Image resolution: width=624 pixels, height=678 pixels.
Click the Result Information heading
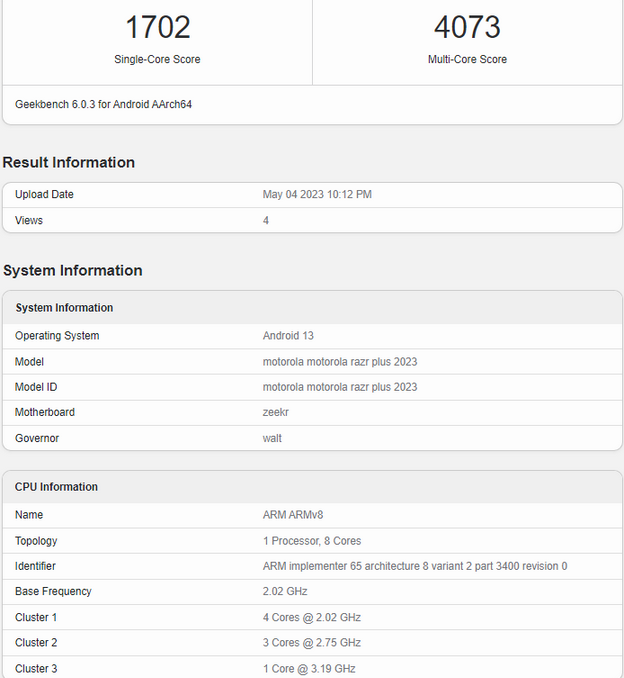point(68,163)
